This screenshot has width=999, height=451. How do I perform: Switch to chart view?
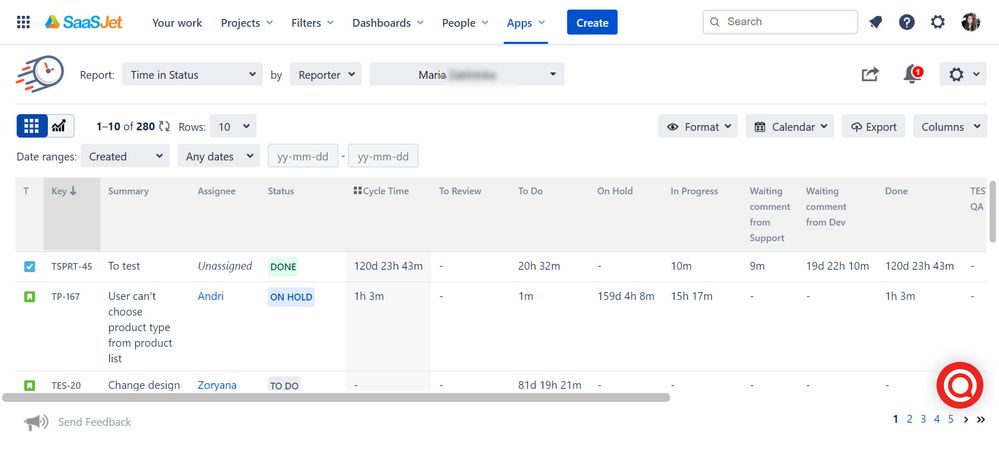pyautogui.click(x=59, y=126)
